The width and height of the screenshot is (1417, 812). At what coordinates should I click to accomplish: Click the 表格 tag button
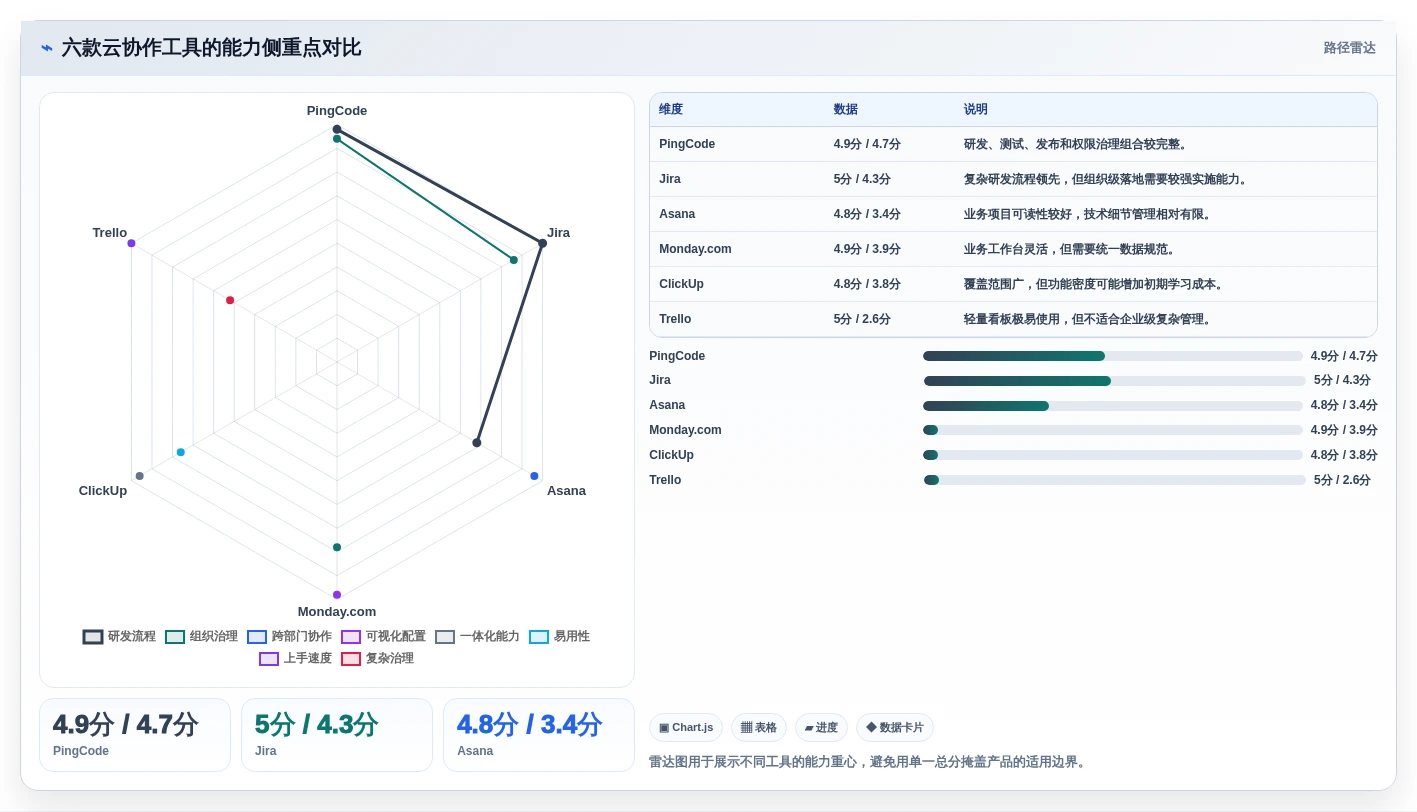[x=759, y=727]
